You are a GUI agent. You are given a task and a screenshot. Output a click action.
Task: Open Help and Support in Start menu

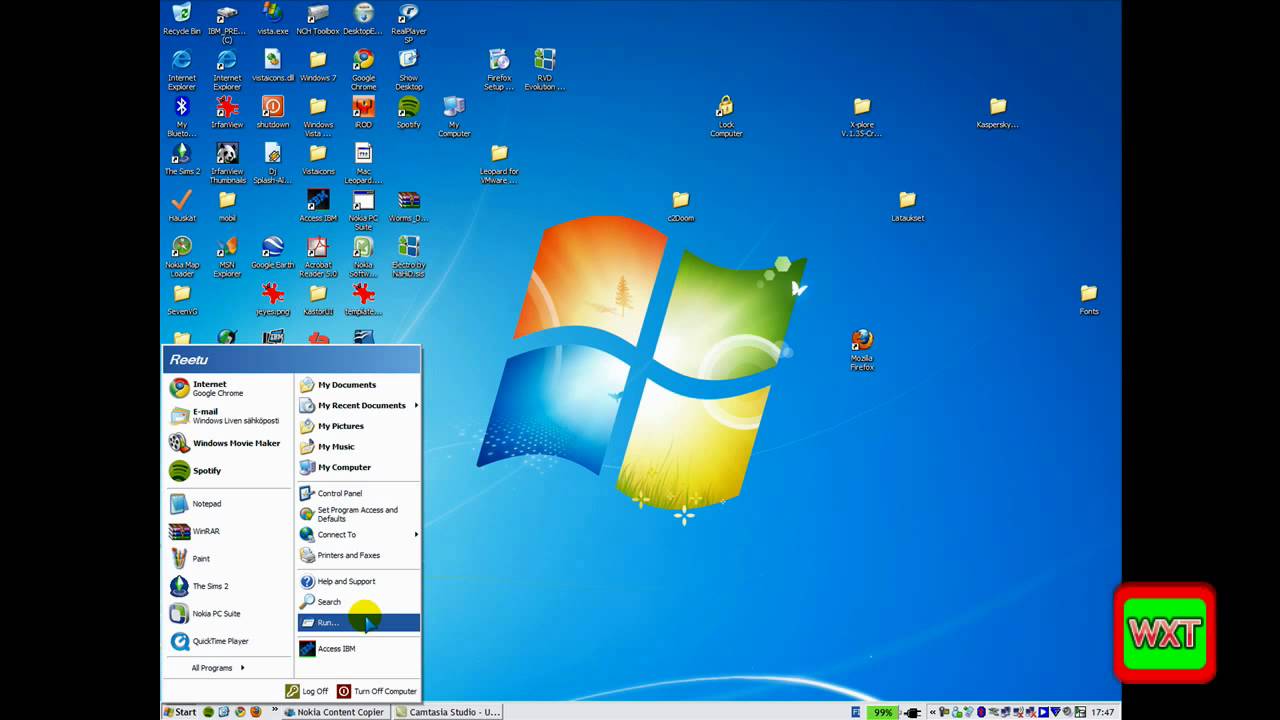(358, 581)
